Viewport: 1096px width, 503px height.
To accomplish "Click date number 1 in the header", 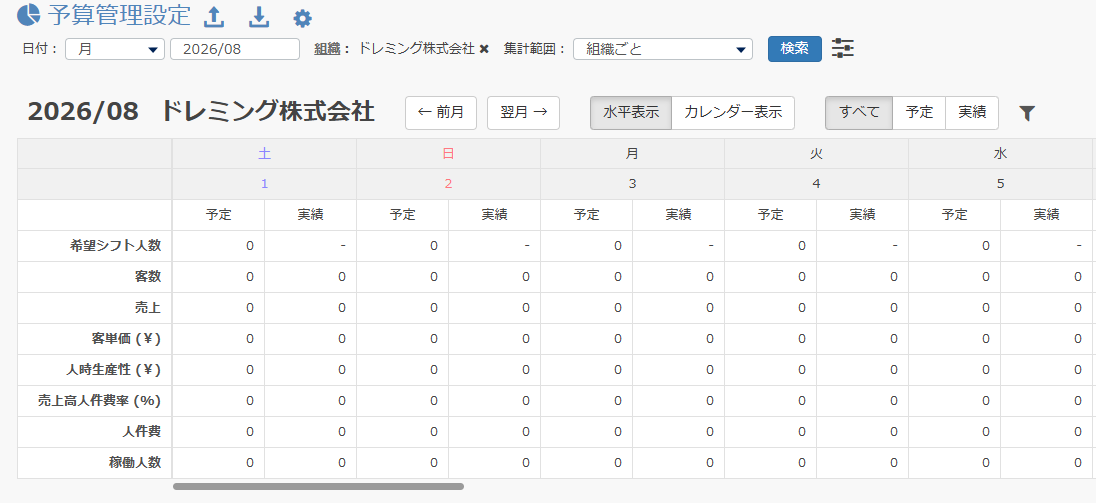I will click(264, 184).
